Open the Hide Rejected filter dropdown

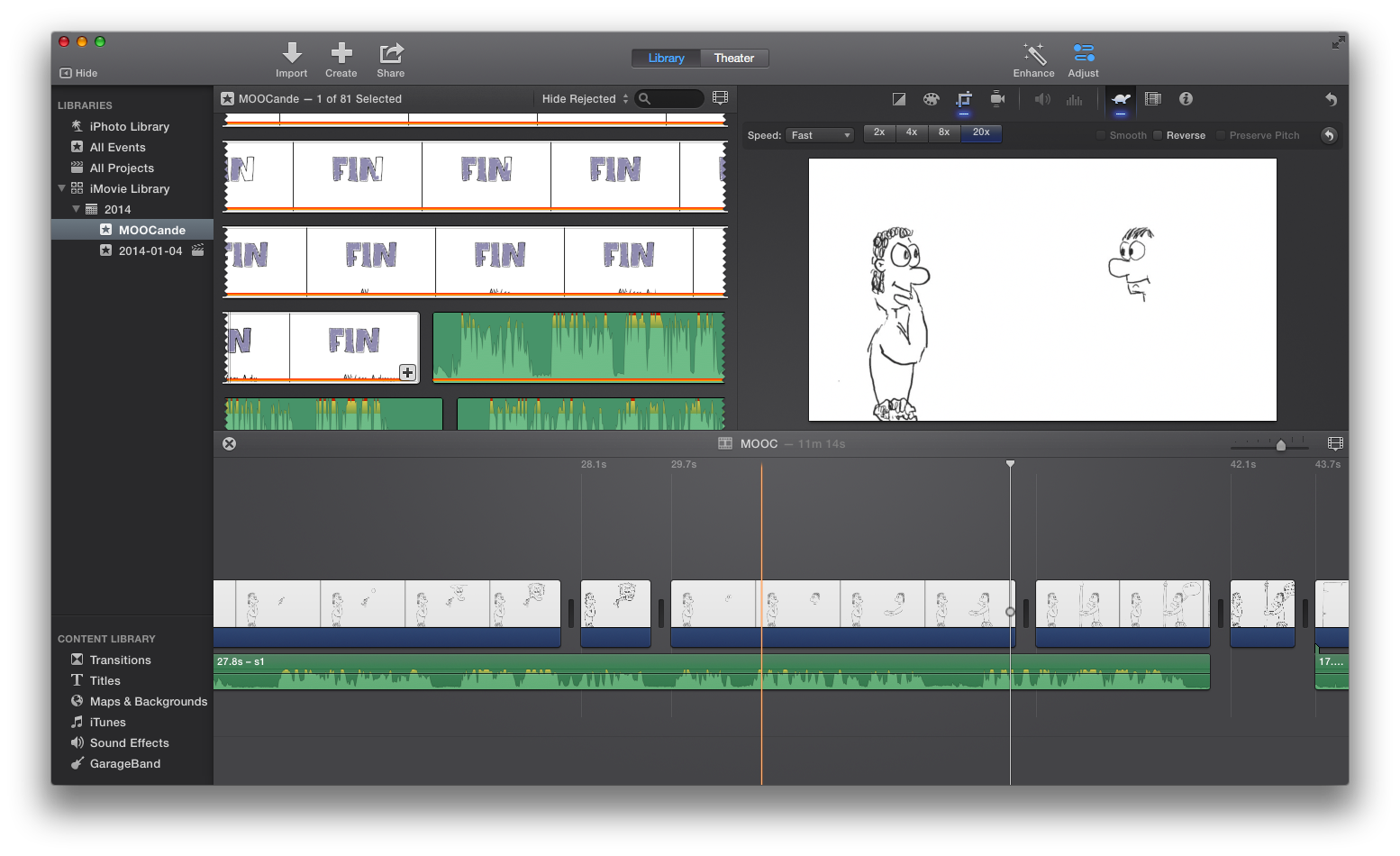[x=585, y=99]
